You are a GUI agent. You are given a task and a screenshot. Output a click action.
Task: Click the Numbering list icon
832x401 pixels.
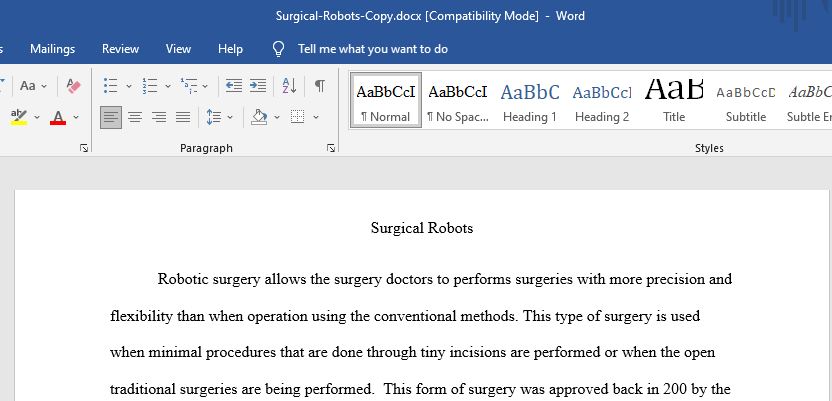click(x=150, y=85)
